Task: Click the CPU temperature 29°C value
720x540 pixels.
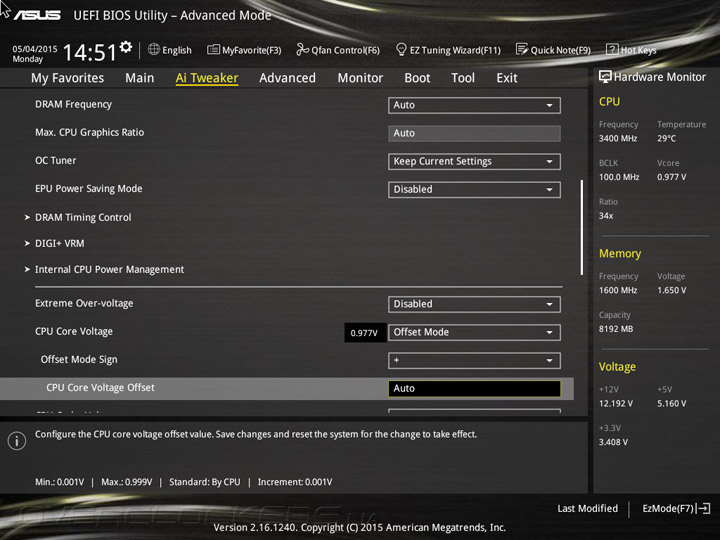Action: pyautogui.click(x=666, y=138)
